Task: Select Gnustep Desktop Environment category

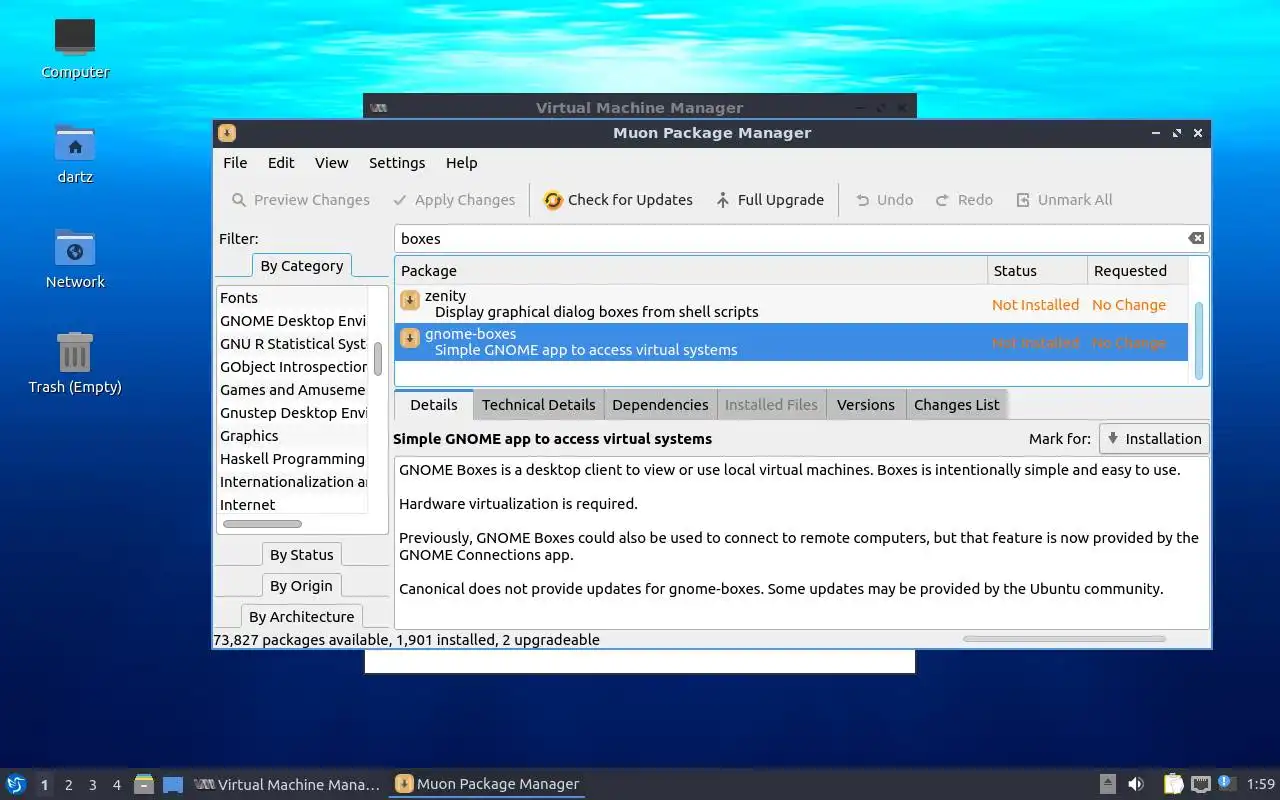Action: 292,413
